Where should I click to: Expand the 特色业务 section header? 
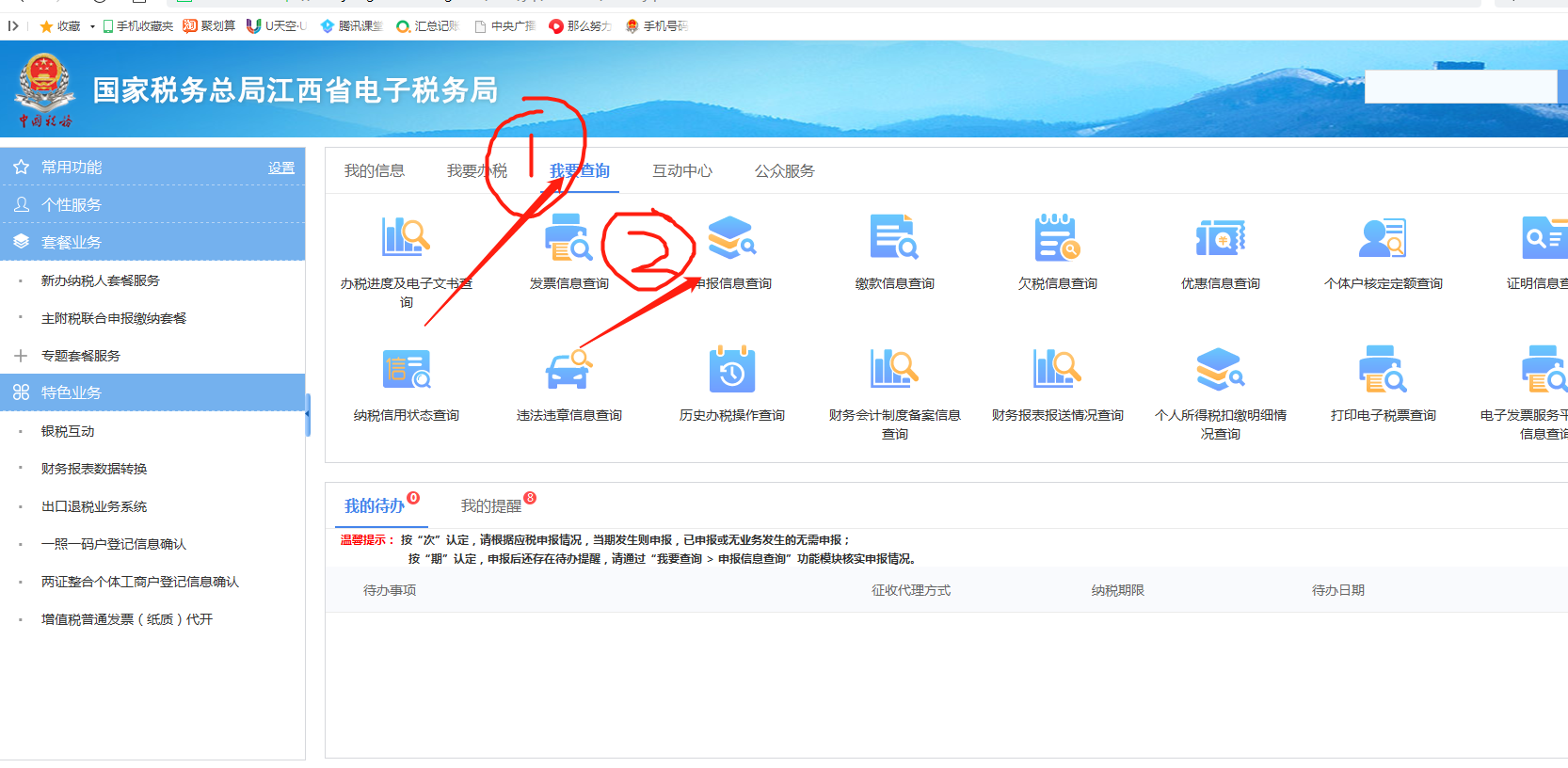152,392
